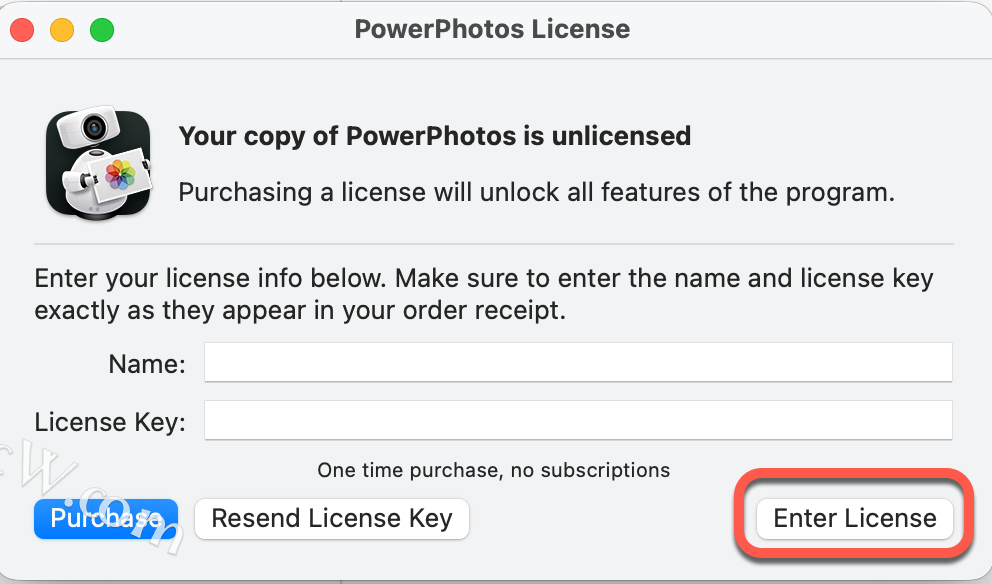Focus the License Key text field
Screen dimensions: 992x584
[578, 421]
